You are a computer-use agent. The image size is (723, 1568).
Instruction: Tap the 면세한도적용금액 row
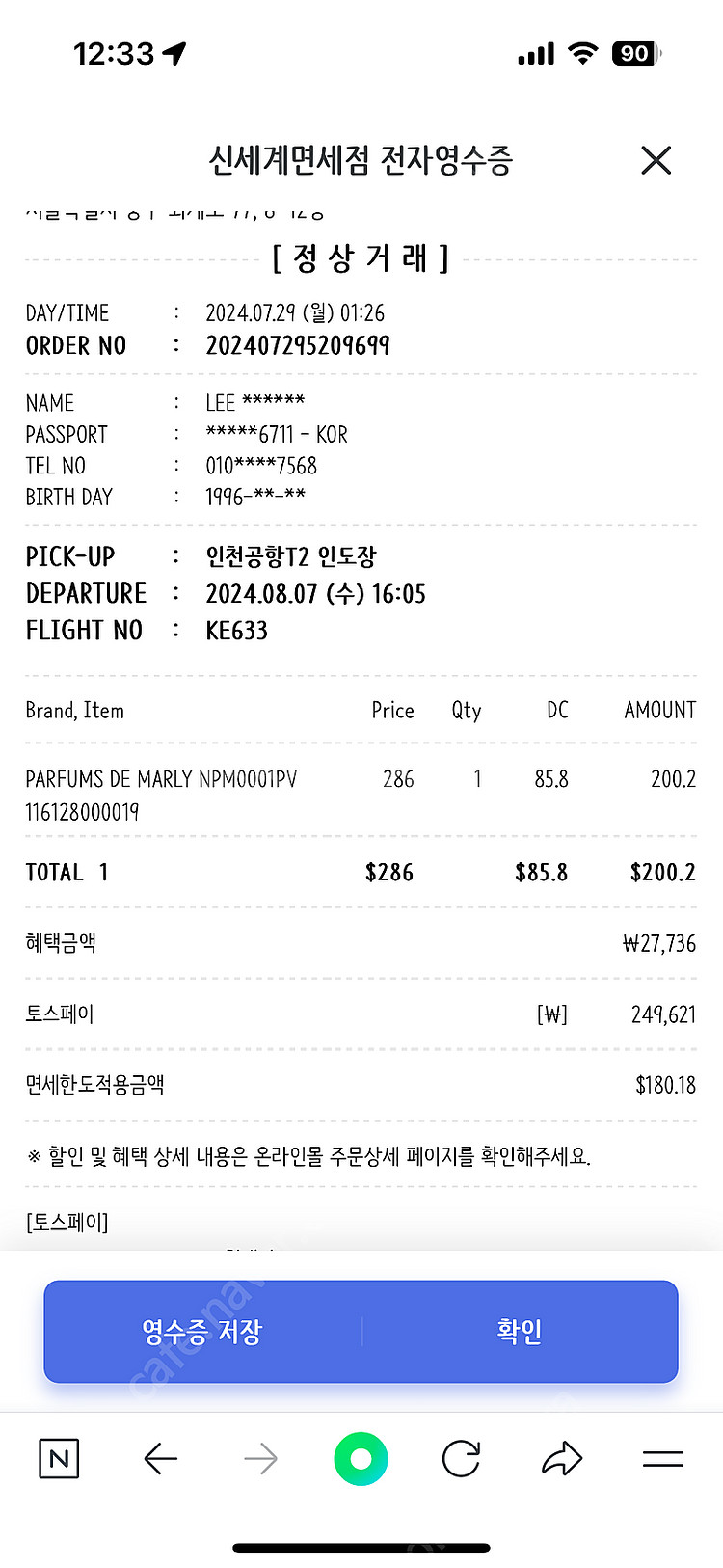click(361, 1085)
